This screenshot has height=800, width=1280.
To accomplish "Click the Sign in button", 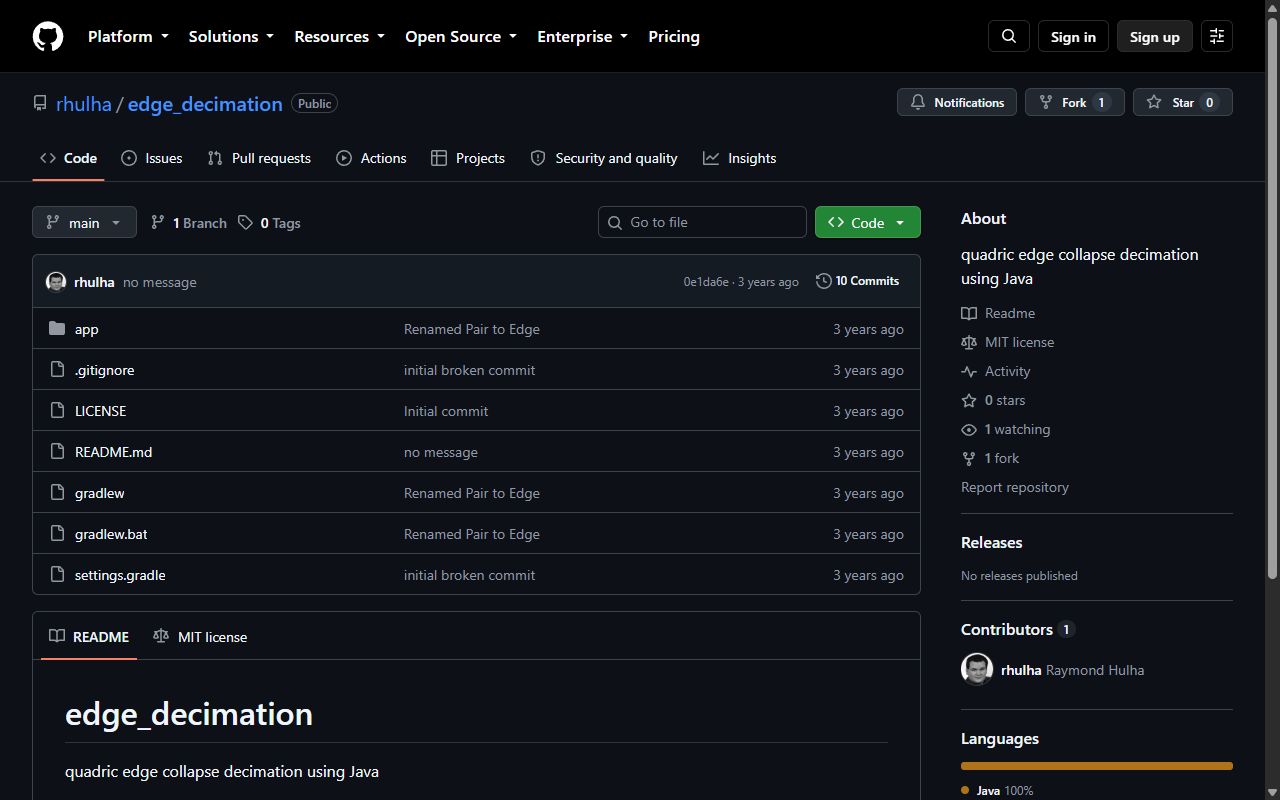I will coord(1073,37).
